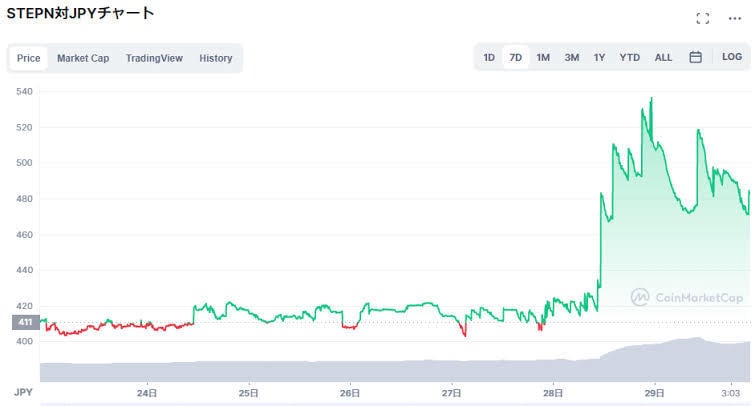Click the 3:03 time label
This screenshot has width=755, height=406.
[x=730, y=393]
